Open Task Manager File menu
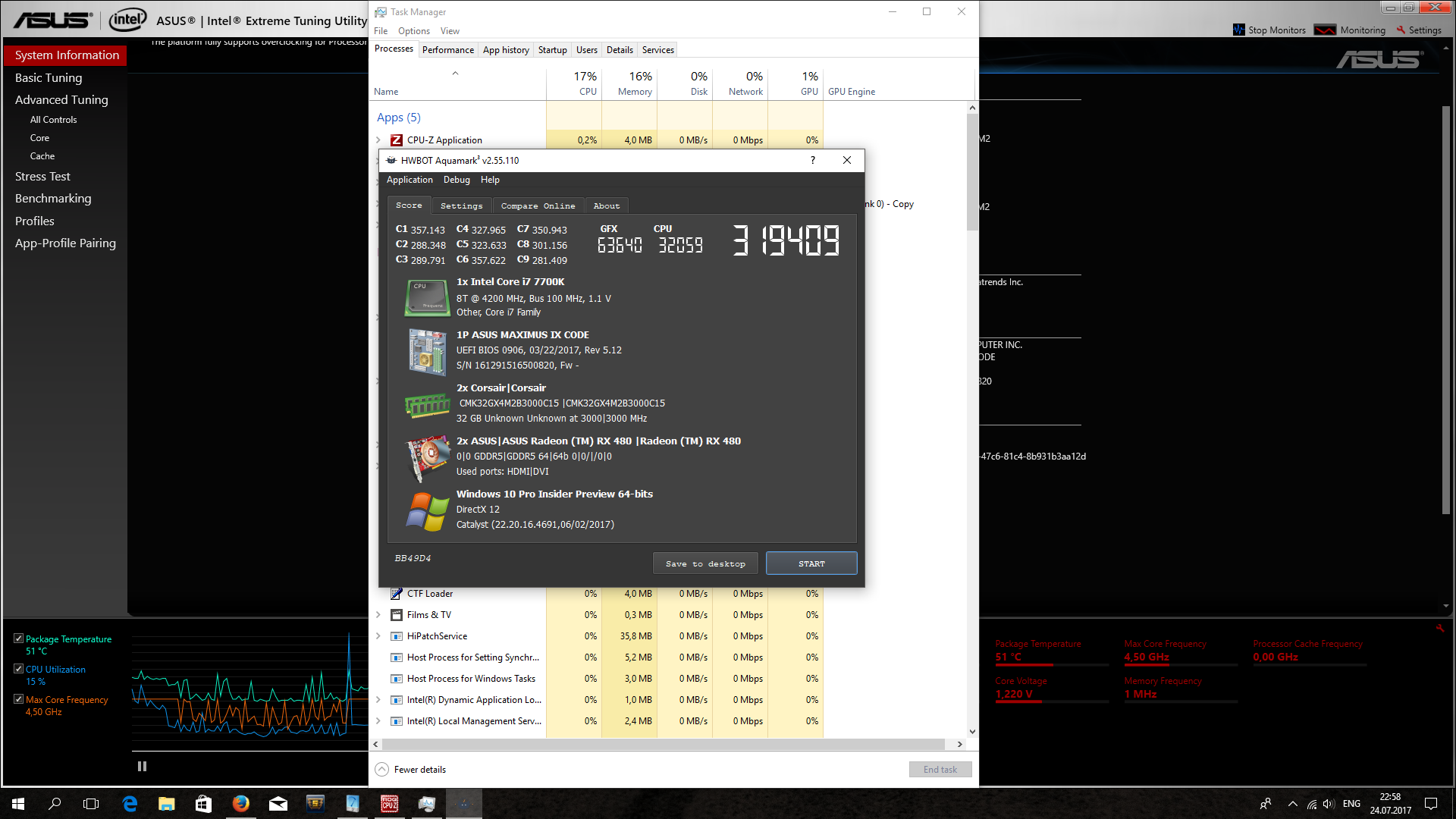Viewport: 1456px width, 819px height. pyautogui.click(x=381, y=31)
